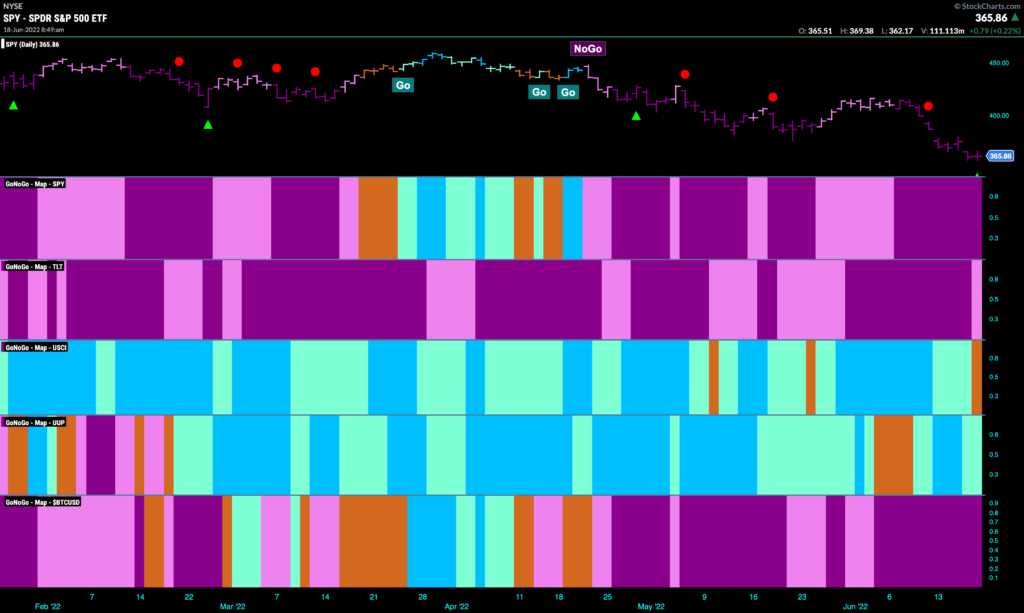Select the GoNoGo - Map - $BTCUSD panel label
The width and height of the screenshot is (1024, 613).
click(x=42, y=502)
